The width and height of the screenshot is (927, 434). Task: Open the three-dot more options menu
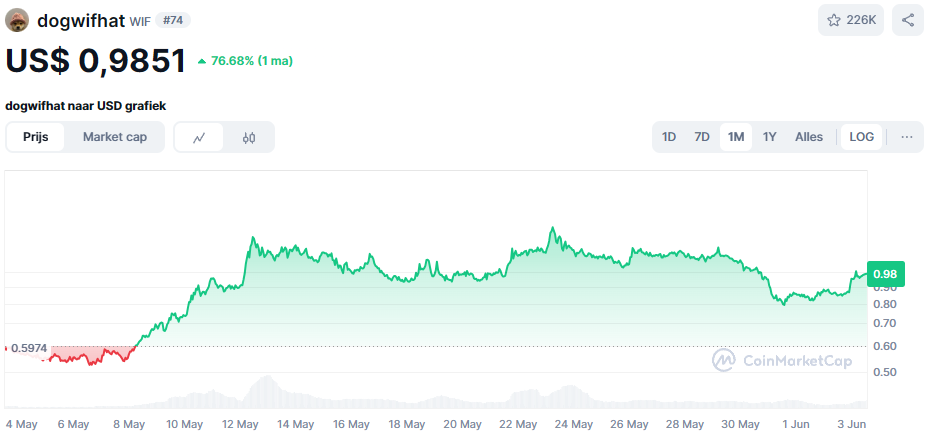907,137
